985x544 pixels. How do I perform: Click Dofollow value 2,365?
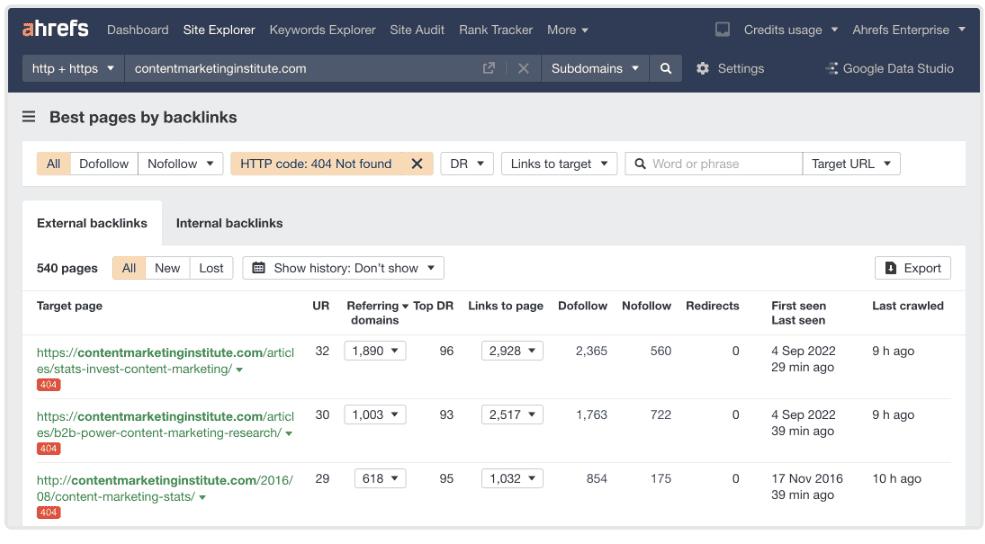pos(592,351)
